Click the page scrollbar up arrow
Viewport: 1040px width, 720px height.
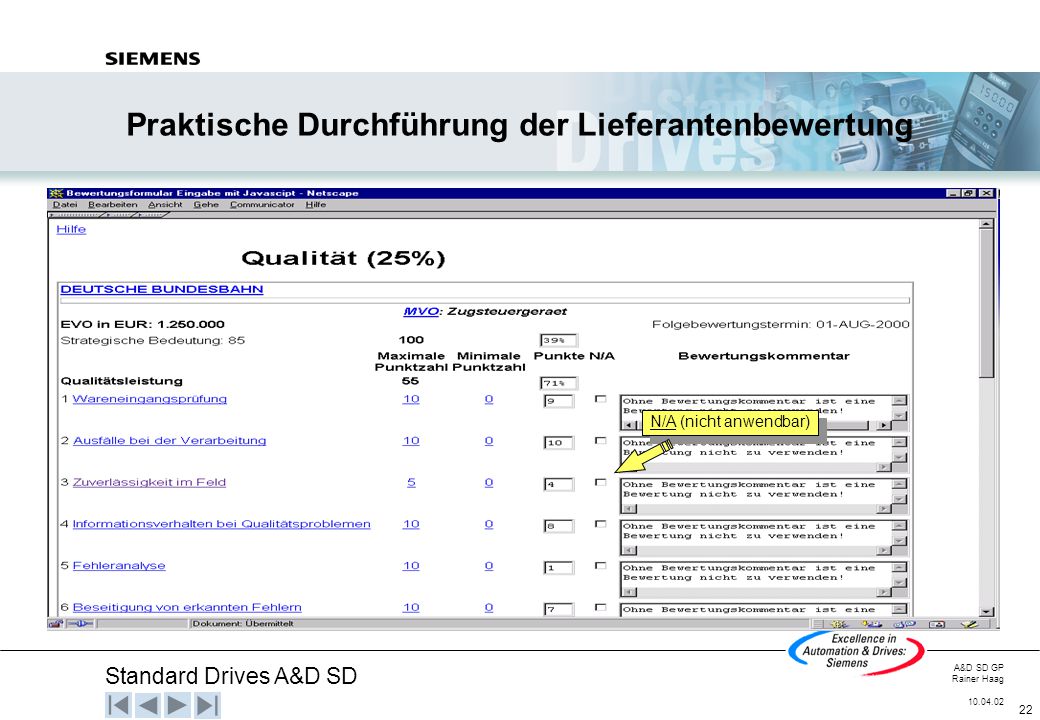(x=987, y=225)
